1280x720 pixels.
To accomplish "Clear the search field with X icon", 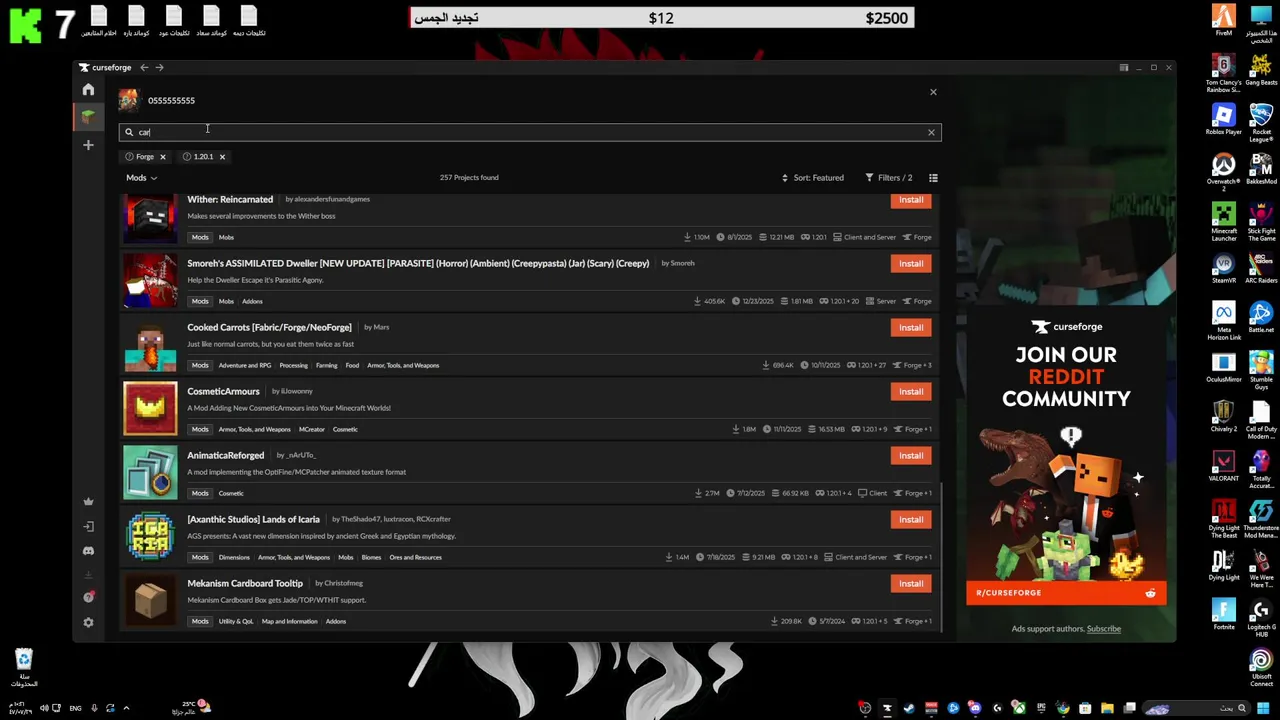I will pyautogui.click(x=931, y=132).
